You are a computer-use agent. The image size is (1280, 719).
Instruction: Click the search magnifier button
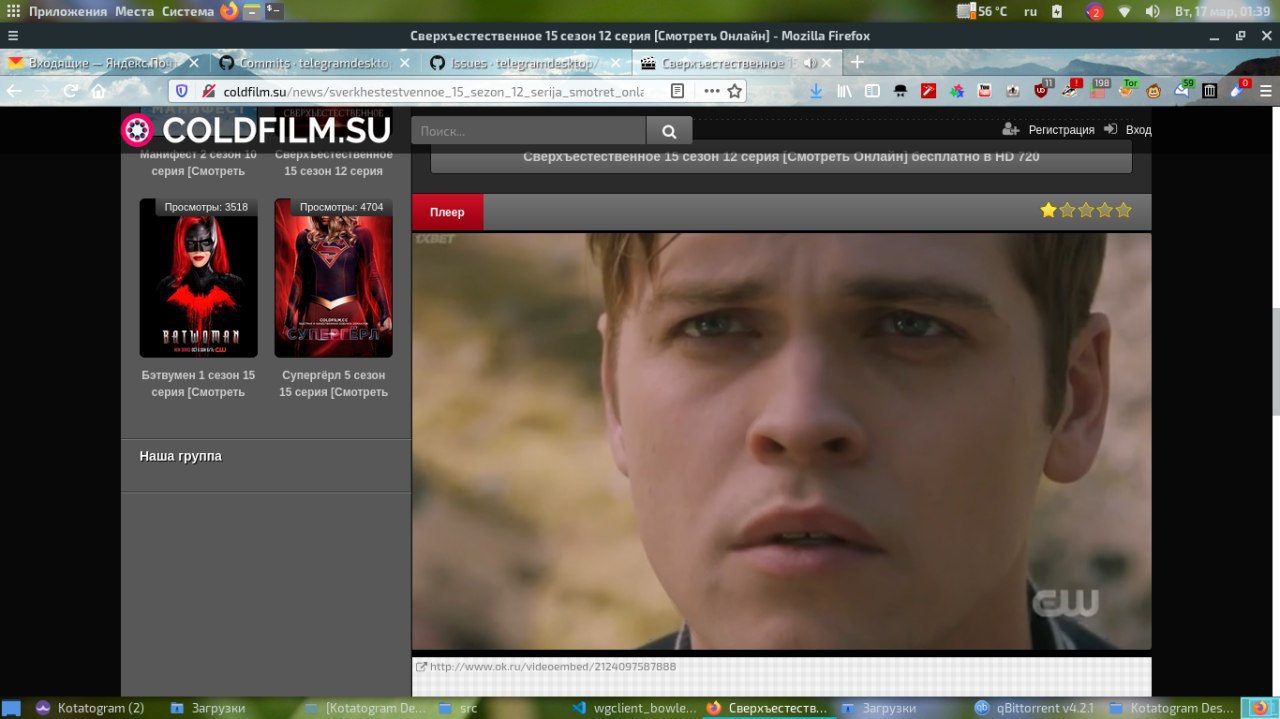tap(669, 130)
